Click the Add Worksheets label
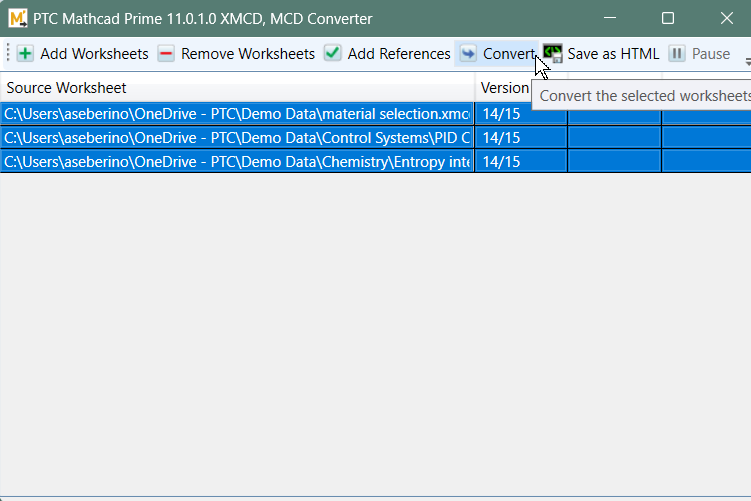Viewport: 751px width, 501px height. [x=94, y=54]
